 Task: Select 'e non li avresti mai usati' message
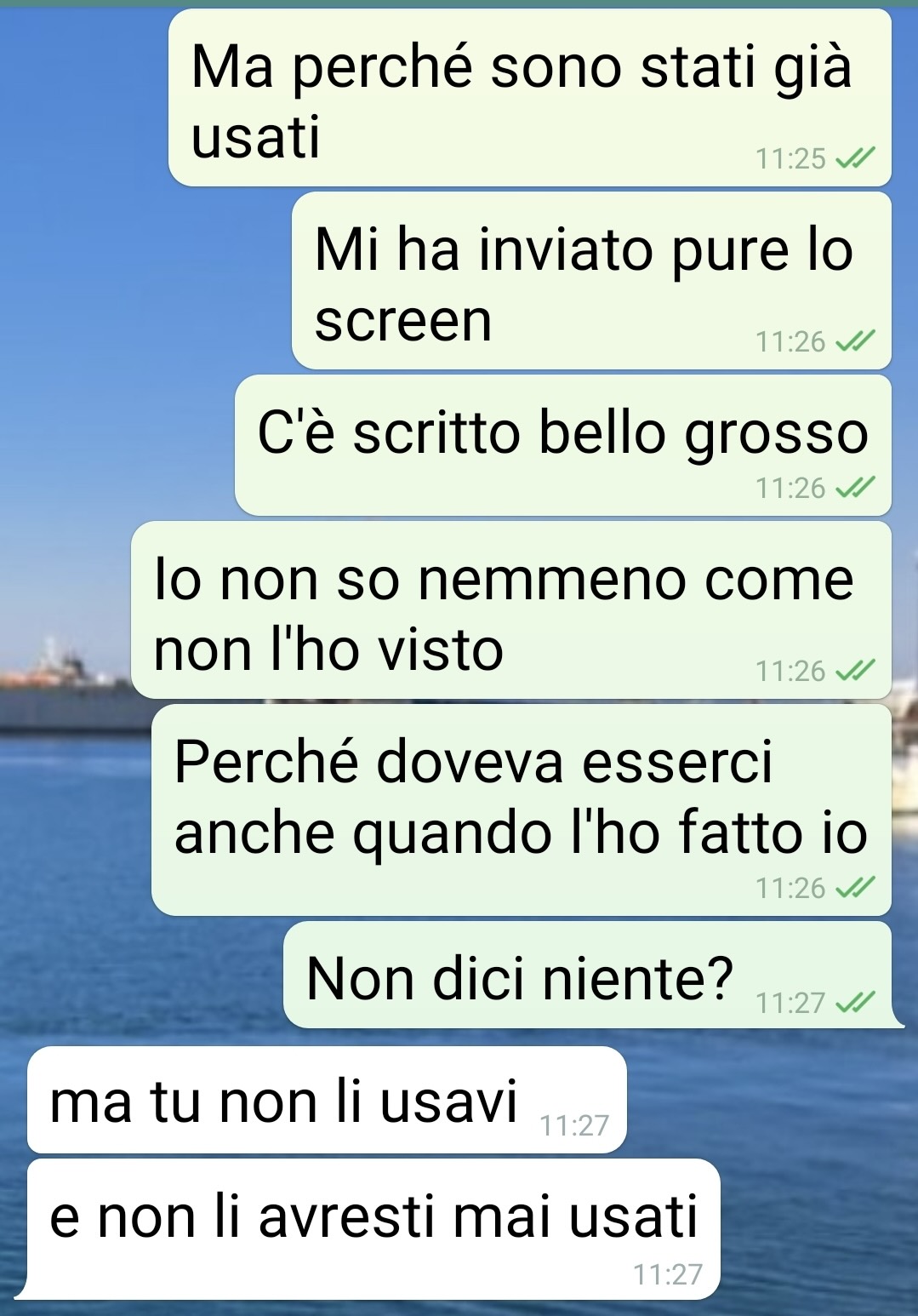pos(373,1229)
